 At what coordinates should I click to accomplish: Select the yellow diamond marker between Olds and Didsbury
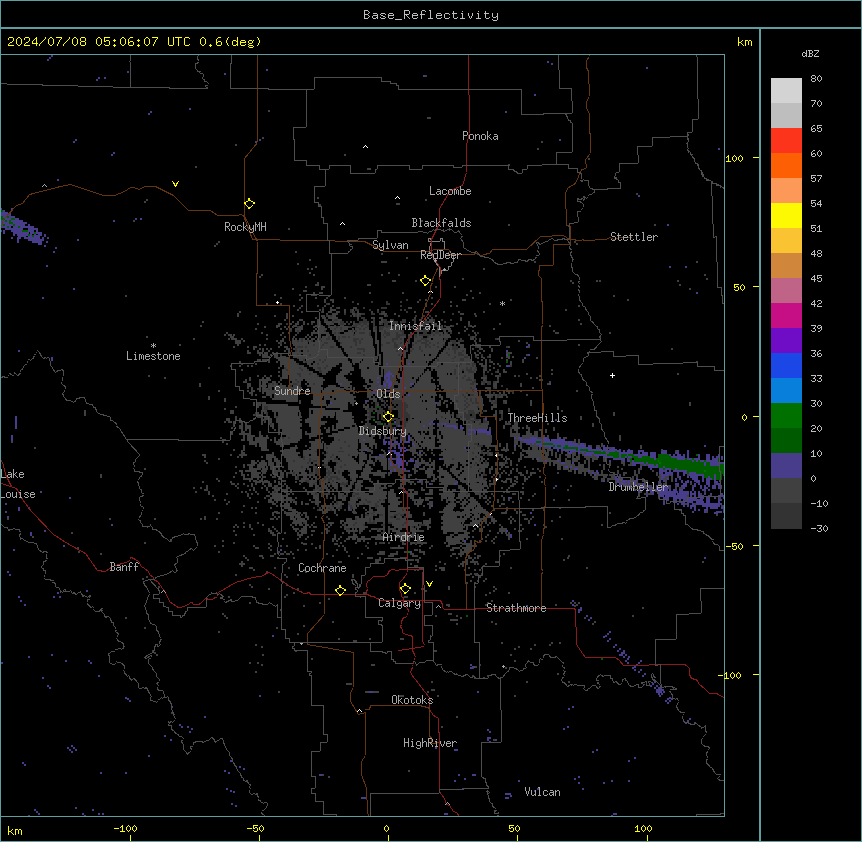tap(388, 417)
